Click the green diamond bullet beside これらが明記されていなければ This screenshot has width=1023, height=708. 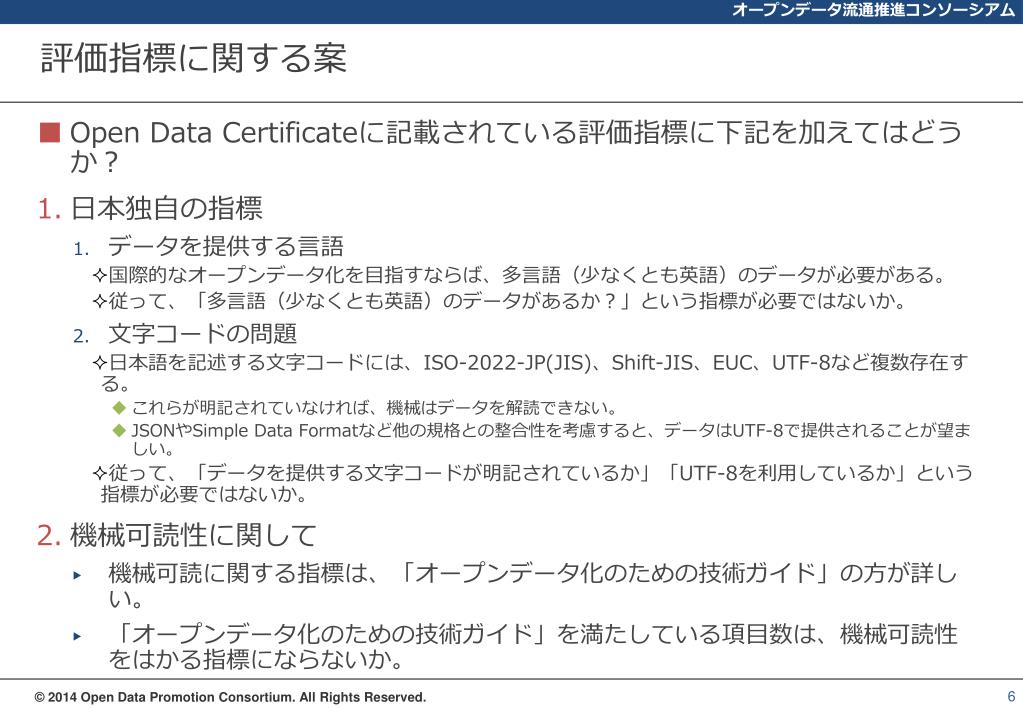[x=119, y=408]
